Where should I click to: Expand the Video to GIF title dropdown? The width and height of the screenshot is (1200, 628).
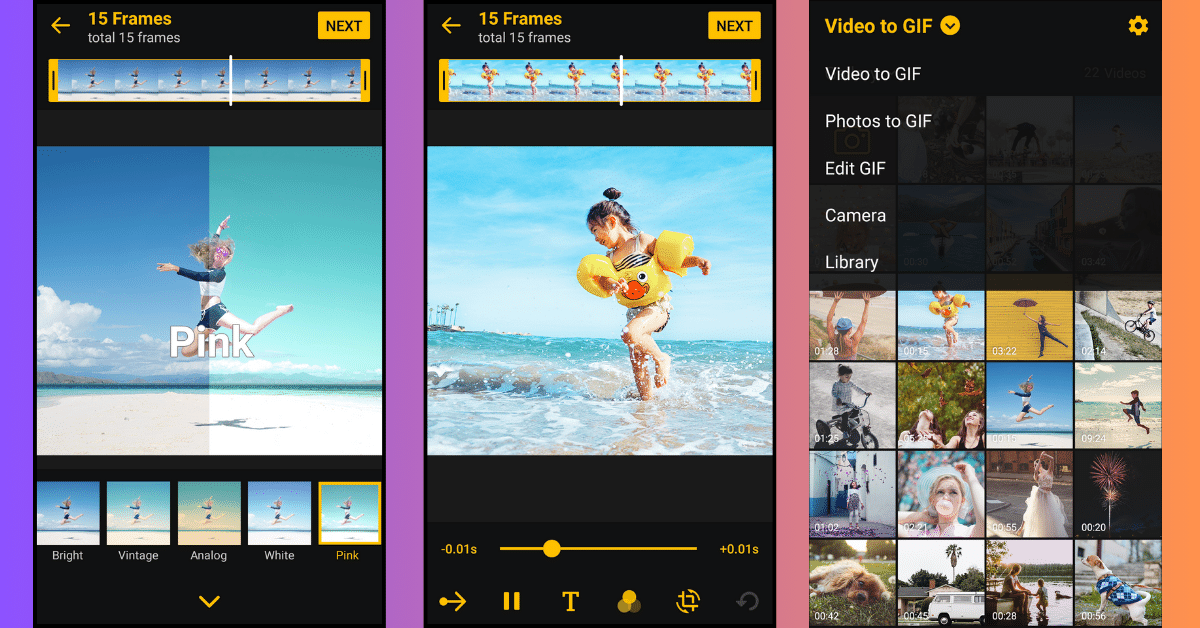point(950,26)
